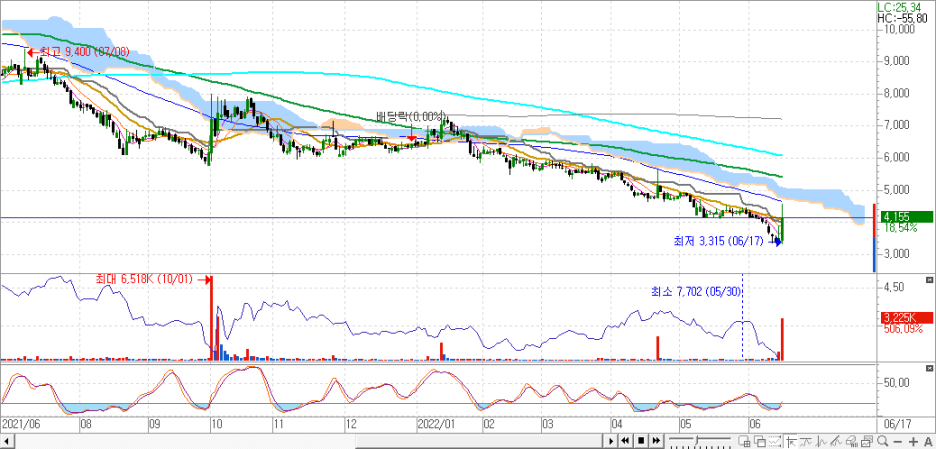Click the line chart icon after the crosshair arrow
The image size is (936, 449).
(805, 442)
